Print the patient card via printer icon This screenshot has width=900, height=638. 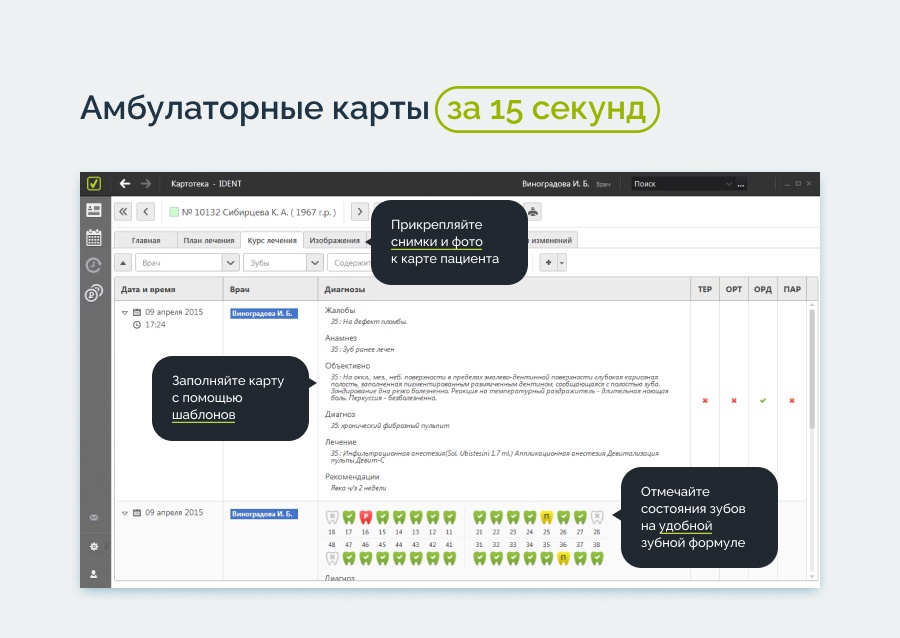coord(533,212)
